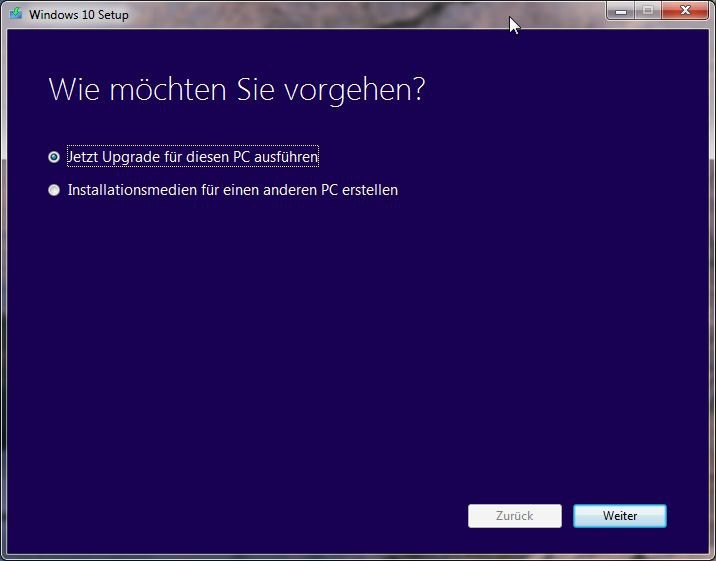Close the Windows 10 Setup window
The width and height of the screenshot is (716, 561).
[x=685, y=11]
